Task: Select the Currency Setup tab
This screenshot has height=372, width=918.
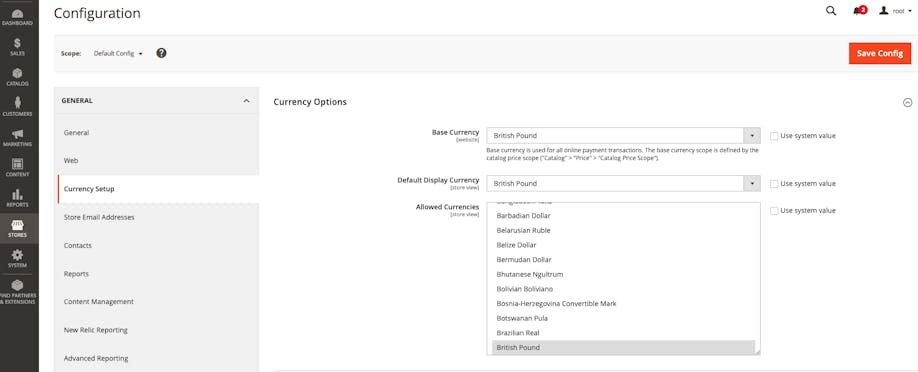Action: (x=158, y=189)
